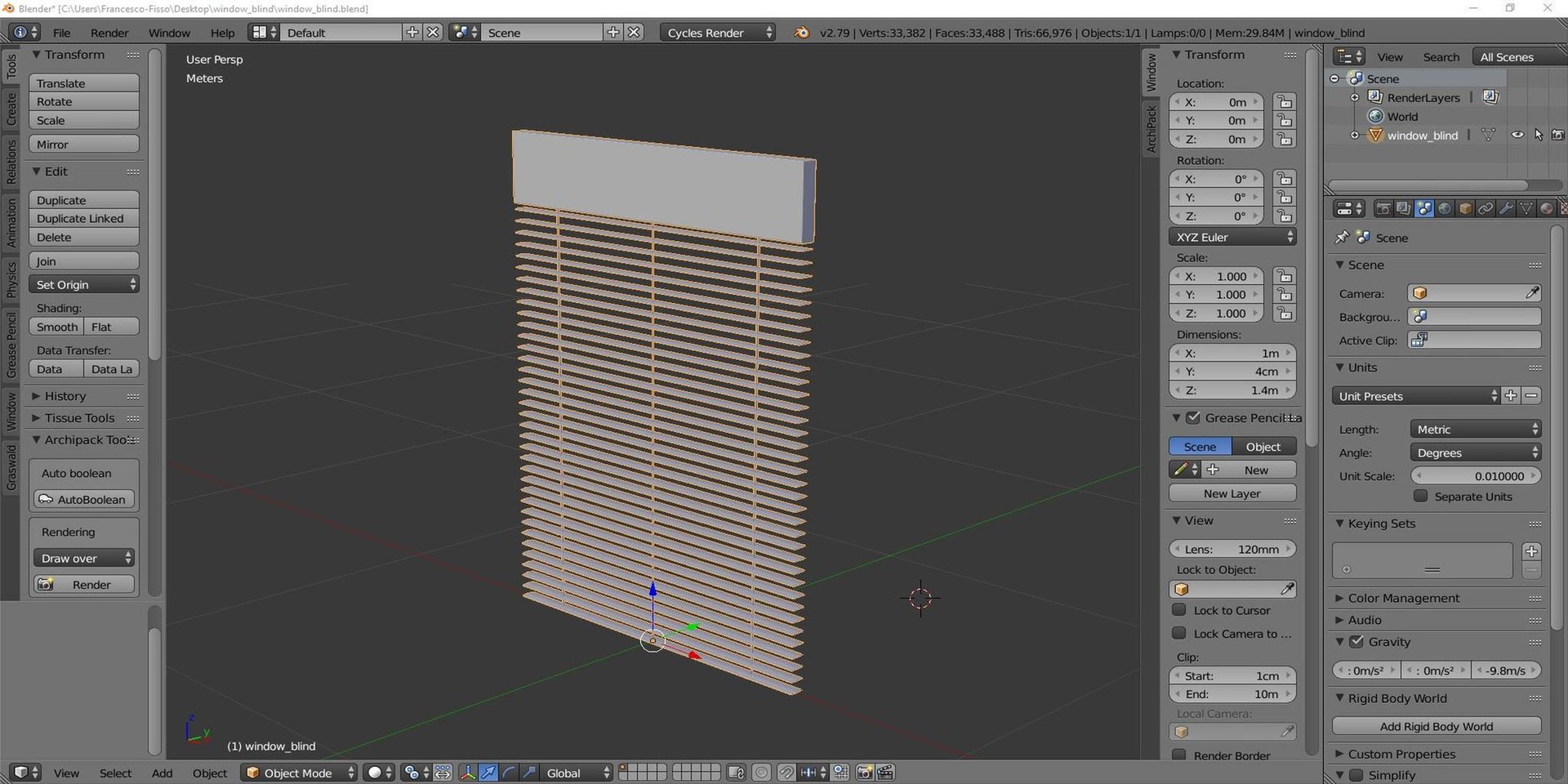Open the Cycles Render engine dropdown
Viewport: 1568px width, 784px height.
[x=718, y=33]
